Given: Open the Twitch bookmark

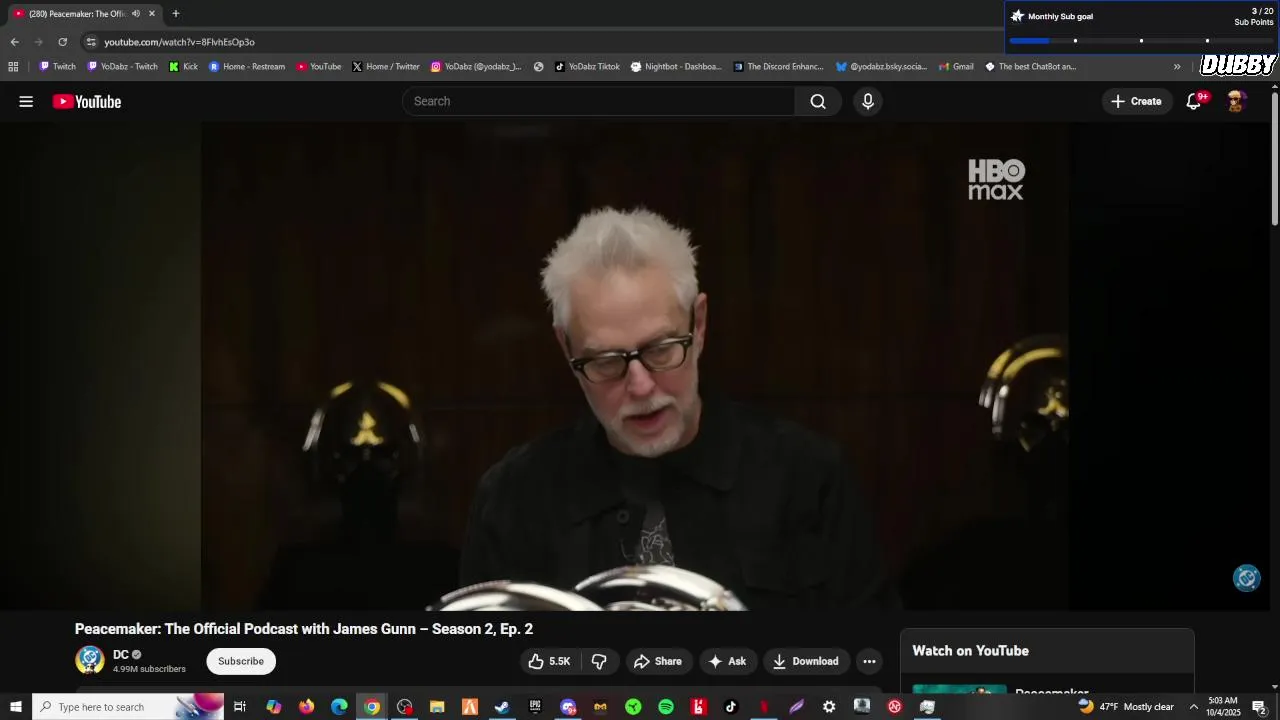Looking at the screenshot, I should [x=57, y=67].
